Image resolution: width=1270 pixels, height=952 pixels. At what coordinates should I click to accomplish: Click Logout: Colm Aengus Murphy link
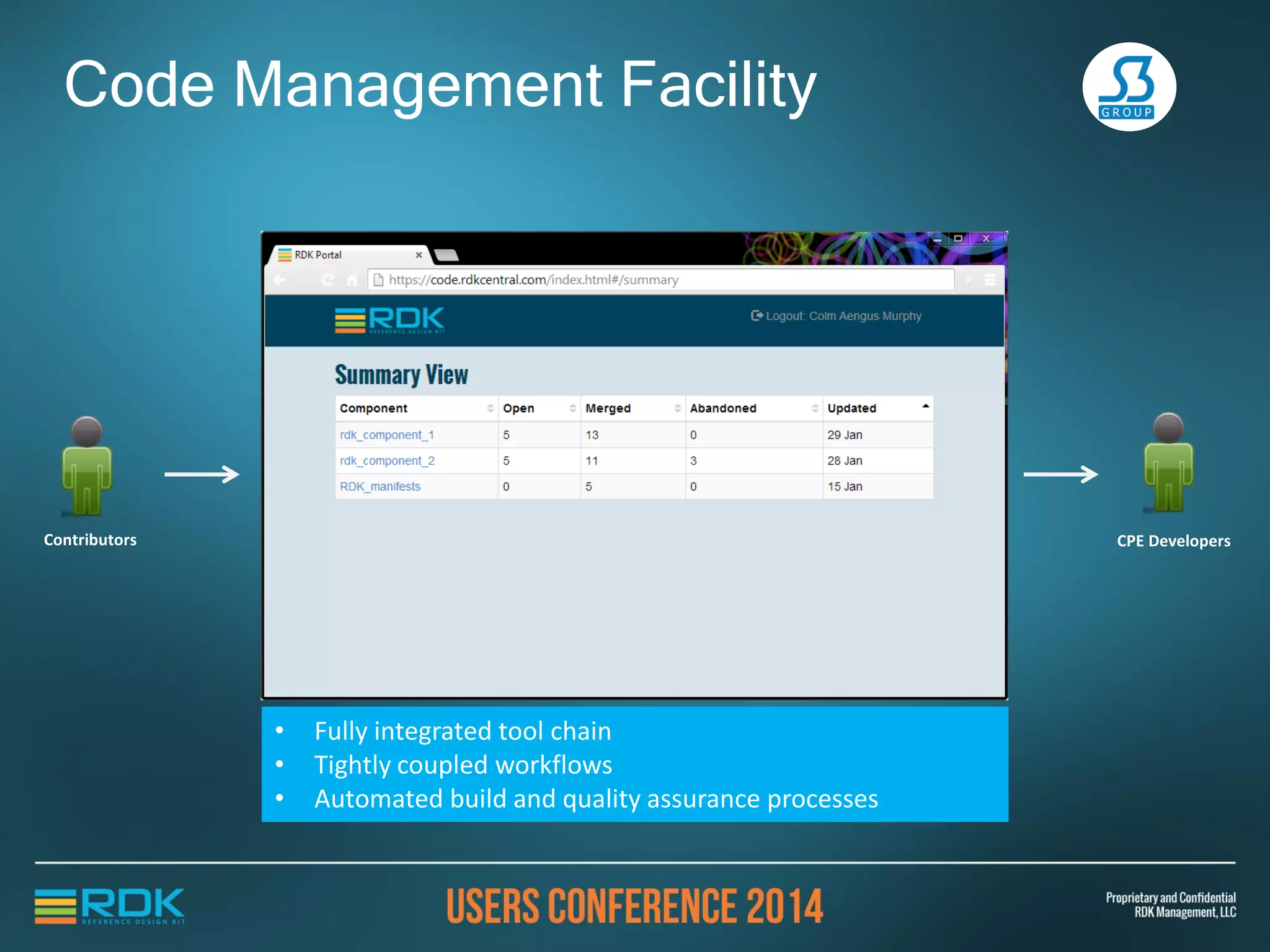(836, 316)
